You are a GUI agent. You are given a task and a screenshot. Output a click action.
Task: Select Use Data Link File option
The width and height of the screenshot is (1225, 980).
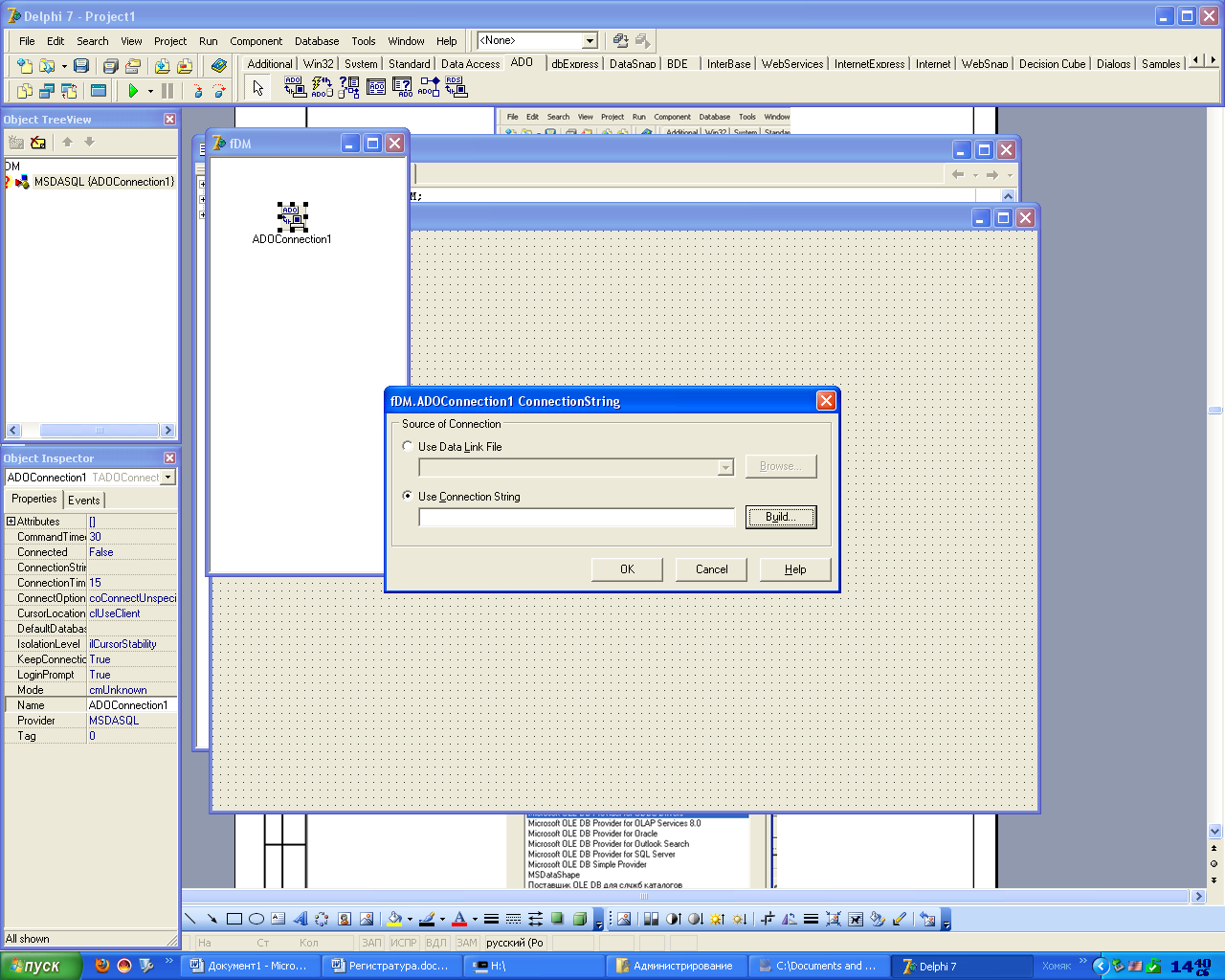coord(408,446)
